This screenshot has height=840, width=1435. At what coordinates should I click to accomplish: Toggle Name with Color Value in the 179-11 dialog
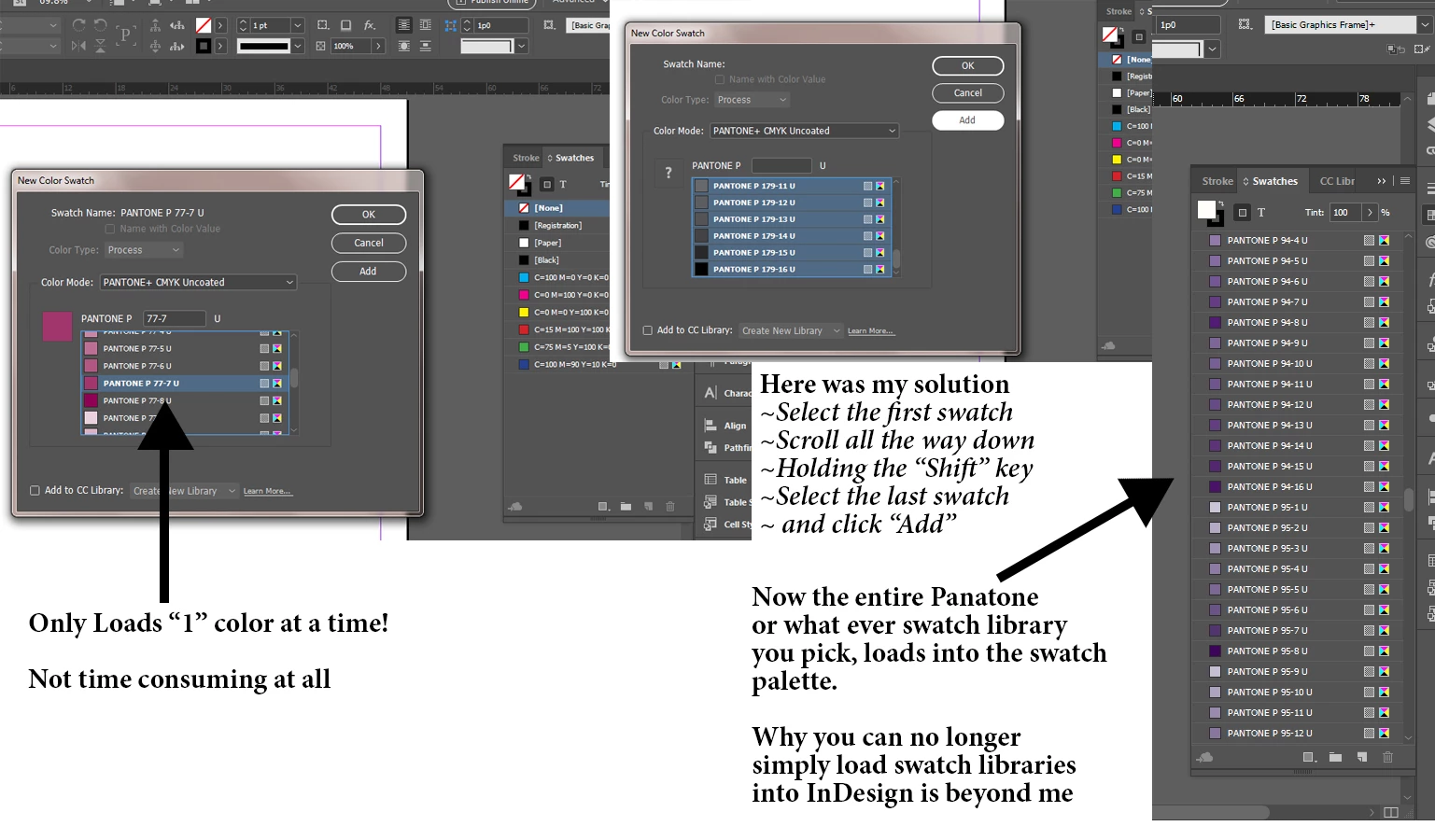[720, 79]
